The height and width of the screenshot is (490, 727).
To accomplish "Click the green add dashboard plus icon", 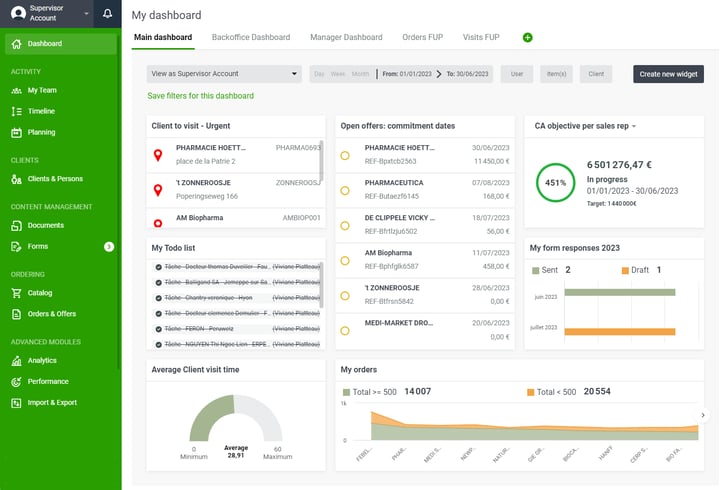I will point(528,37).
